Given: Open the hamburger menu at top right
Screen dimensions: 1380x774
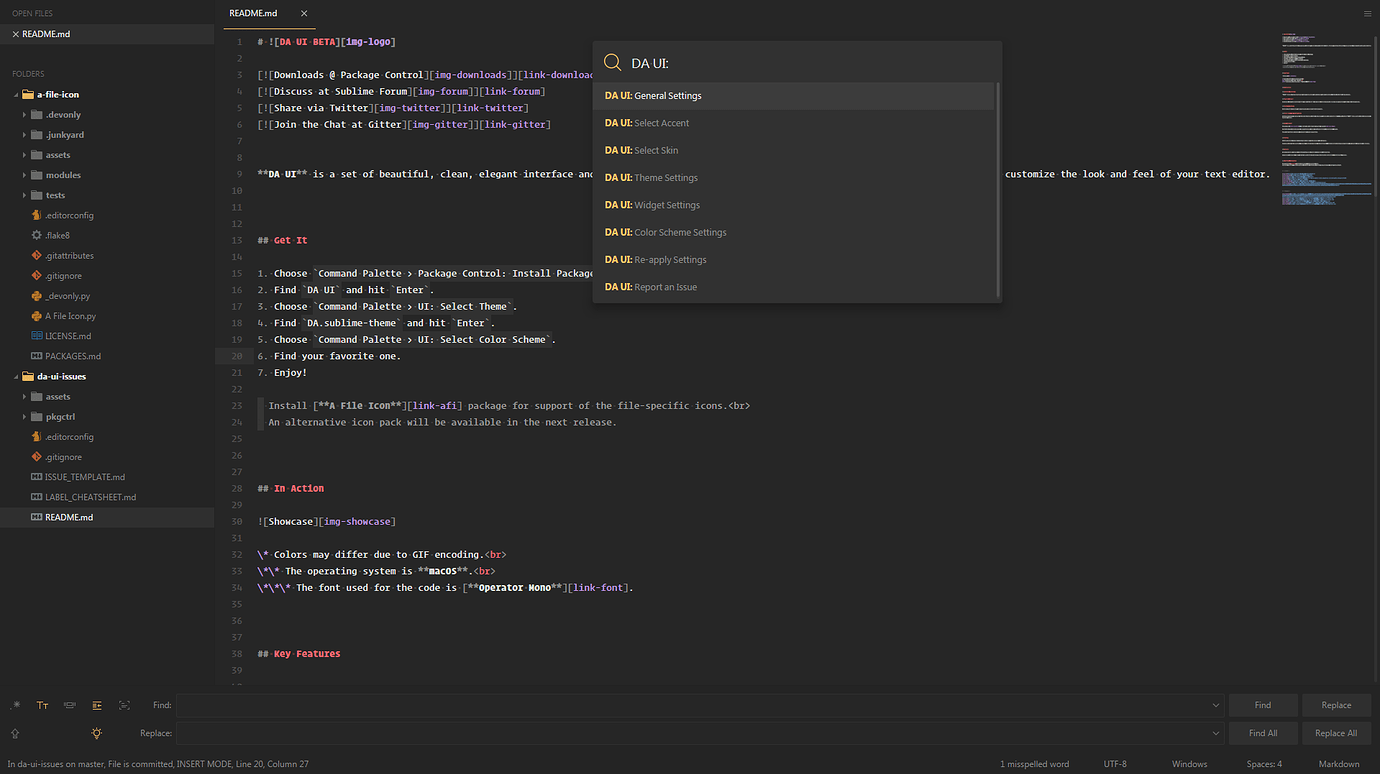Looking at the screenshot, I should pyautogui.click(x=1367, y=14).
